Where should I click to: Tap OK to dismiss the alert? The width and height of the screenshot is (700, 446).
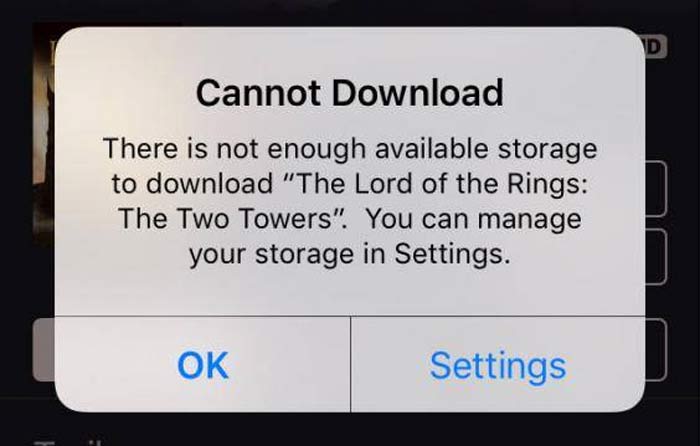coord(203,365)
